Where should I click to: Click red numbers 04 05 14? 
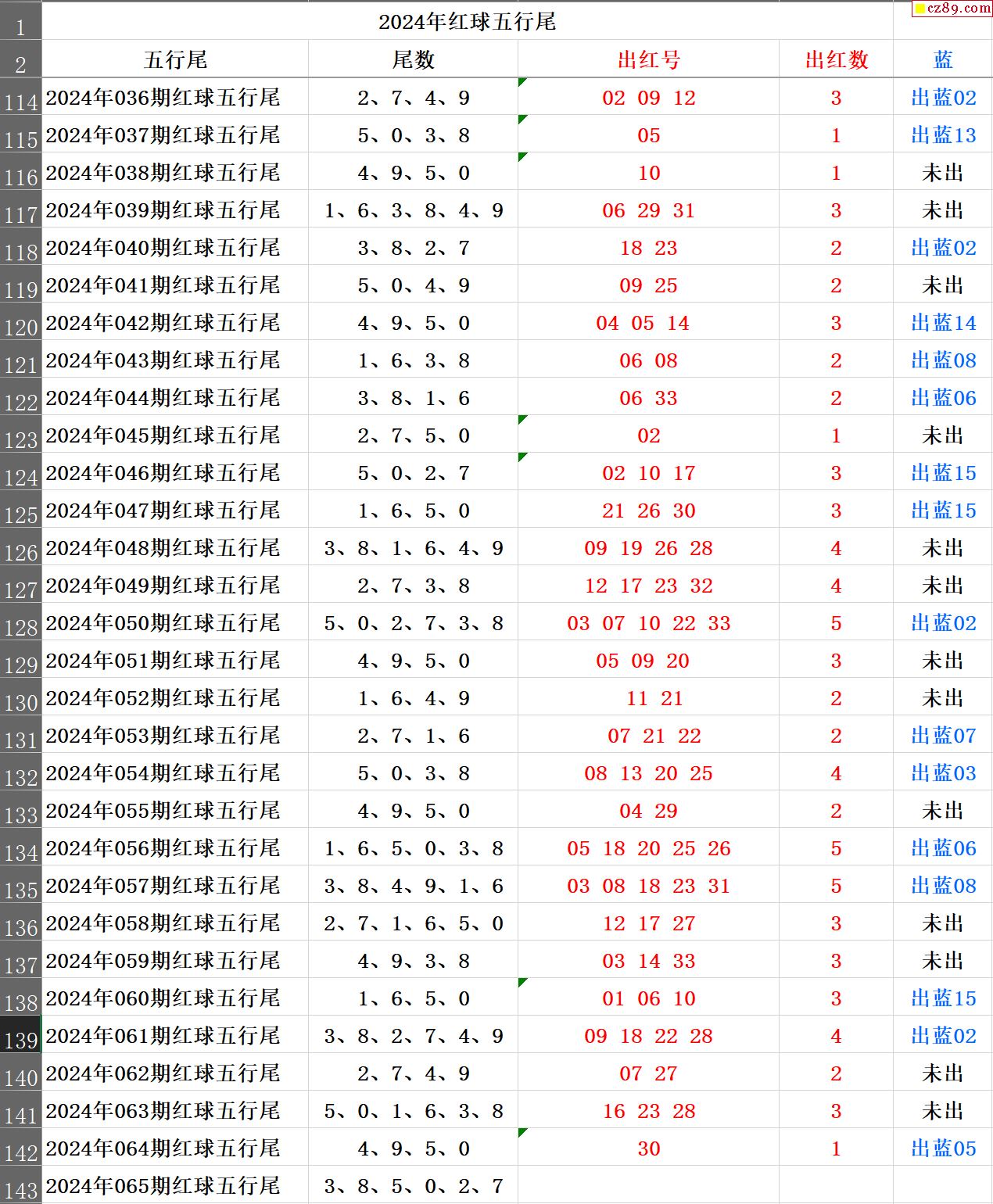[x=648, y=322]
